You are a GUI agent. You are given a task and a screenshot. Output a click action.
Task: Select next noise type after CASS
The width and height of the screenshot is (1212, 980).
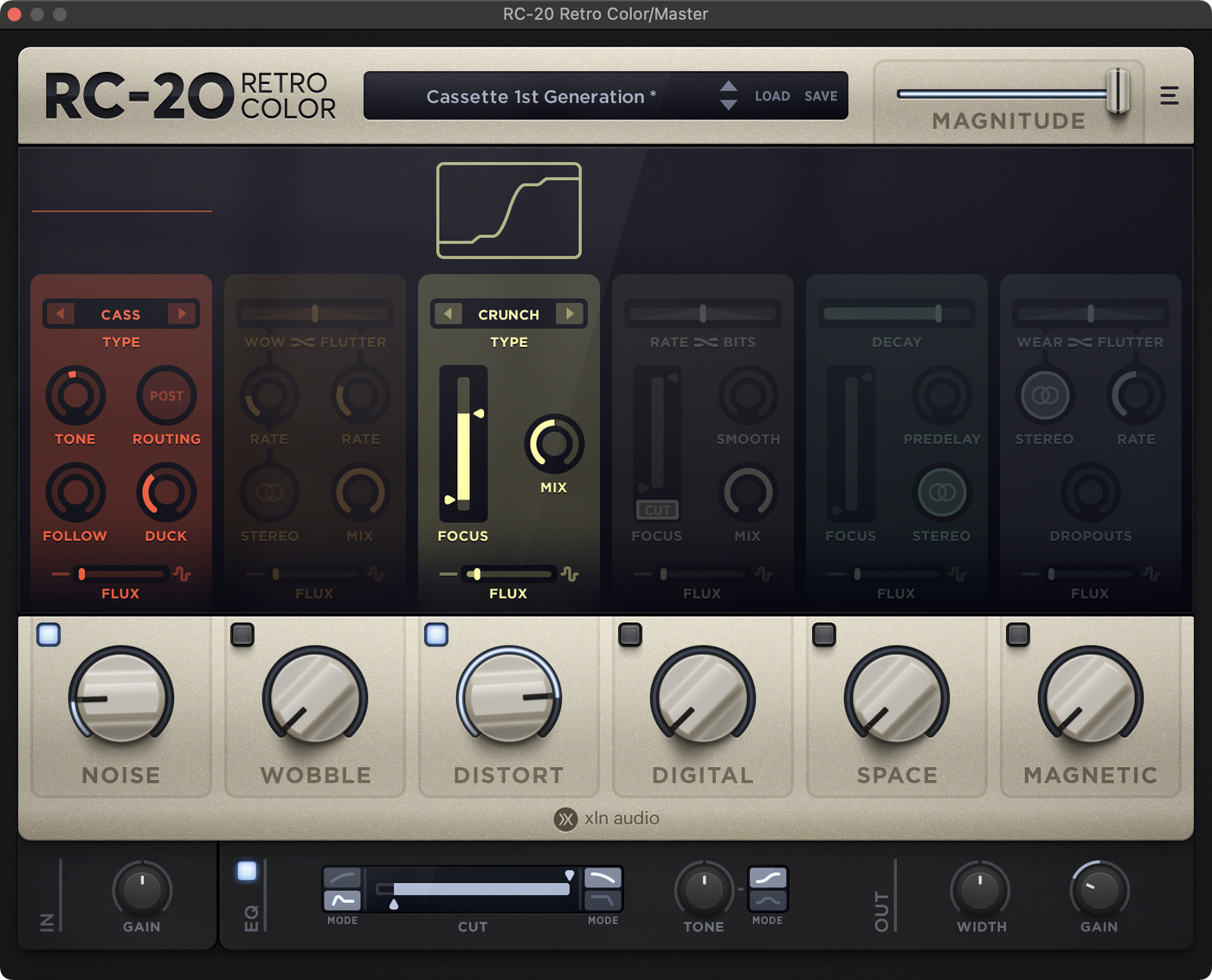click(x=182, y=313)
